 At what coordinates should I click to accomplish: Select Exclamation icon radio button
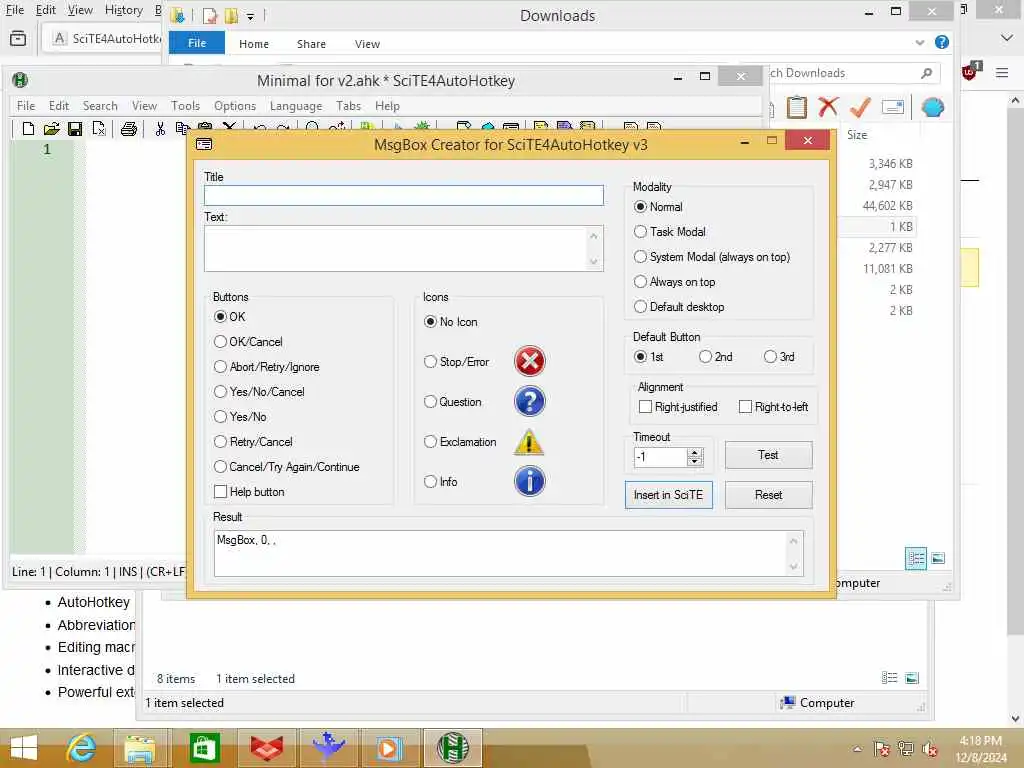pos(430,442)
